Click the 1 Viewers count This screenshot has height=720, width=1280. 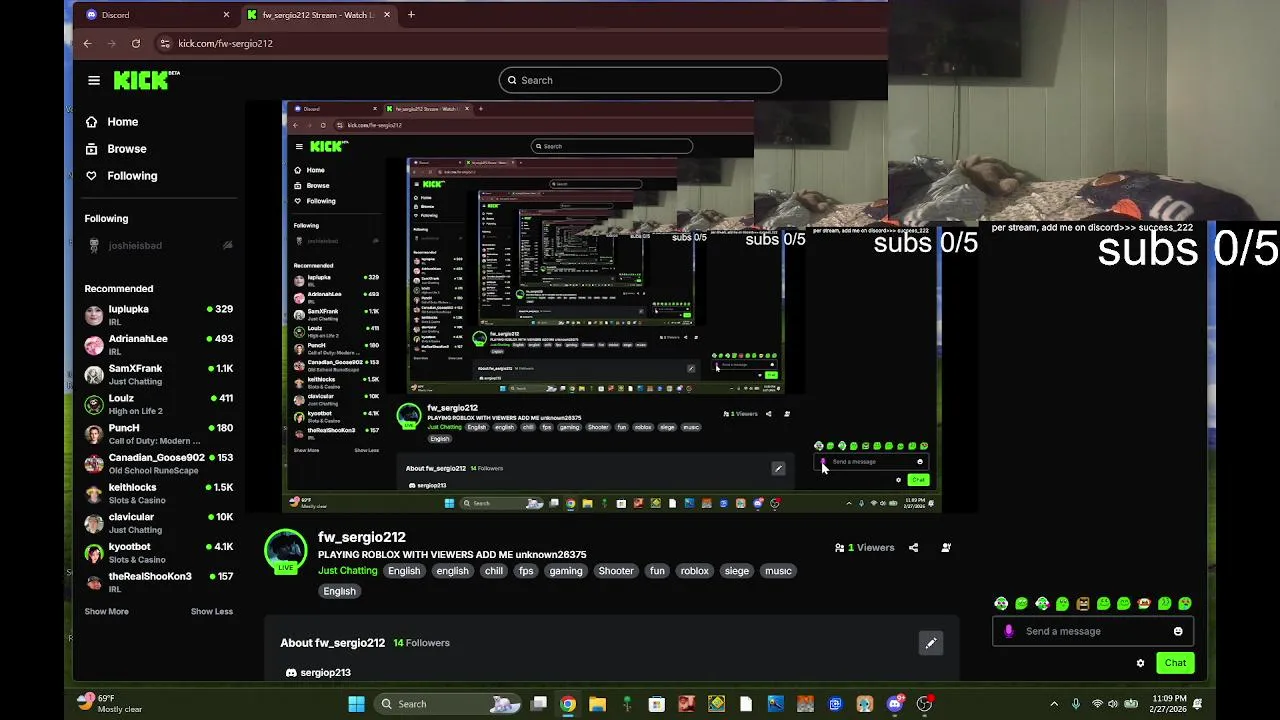coord(864,548)
